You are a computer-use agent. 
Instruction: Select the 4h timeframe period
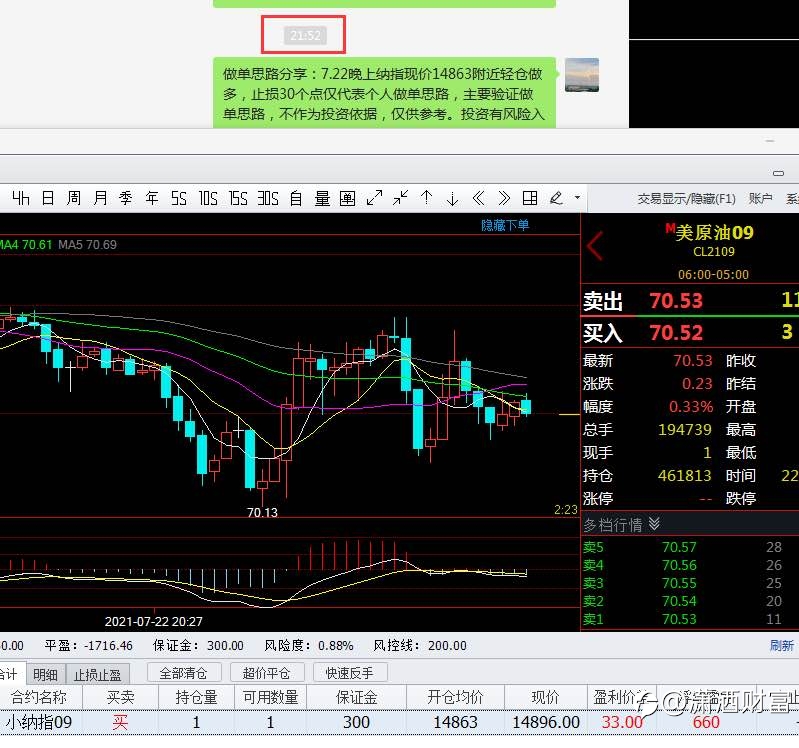tap(20, 198)
